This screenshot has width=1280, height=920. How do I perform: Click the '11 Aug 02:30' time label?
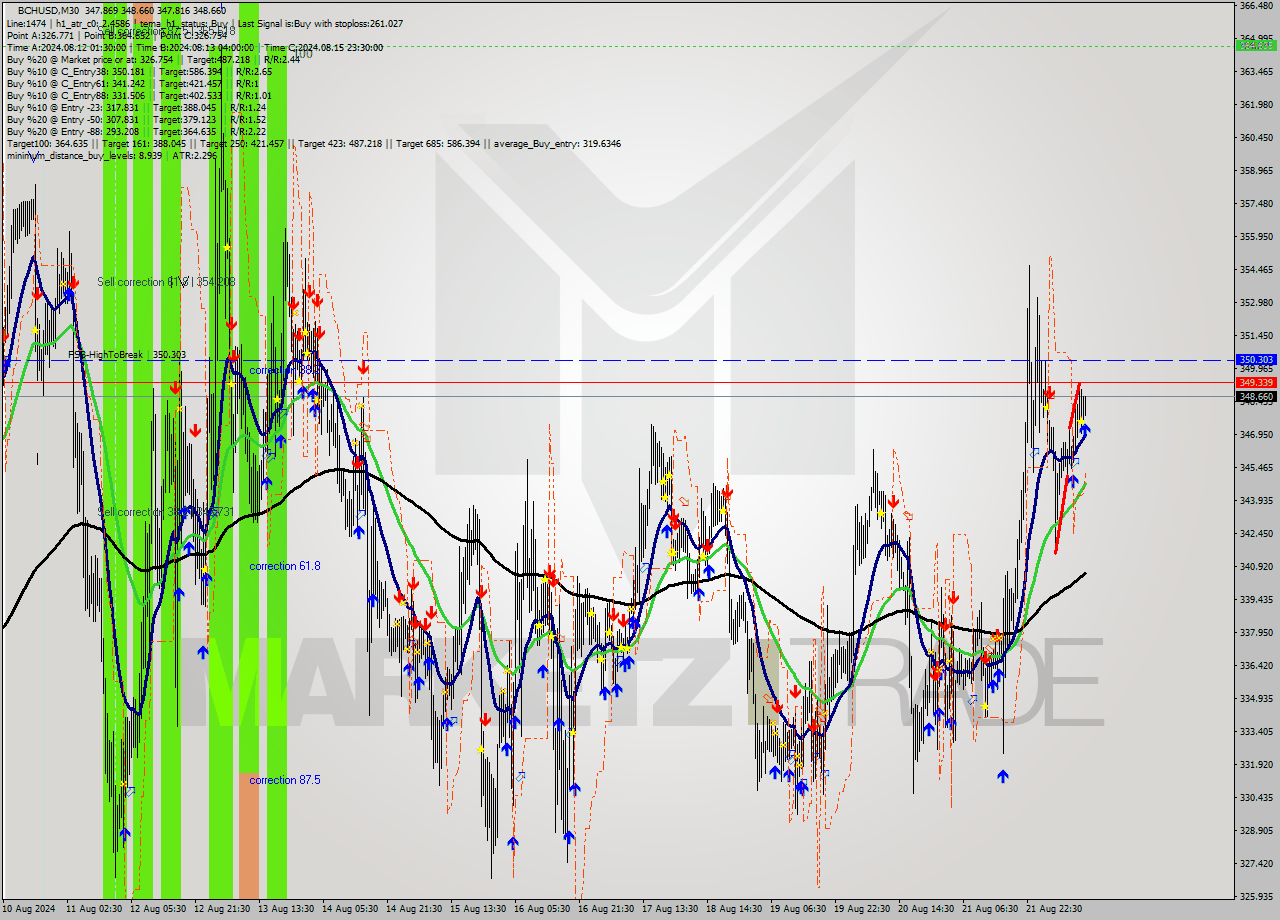[x=94, y=909]
